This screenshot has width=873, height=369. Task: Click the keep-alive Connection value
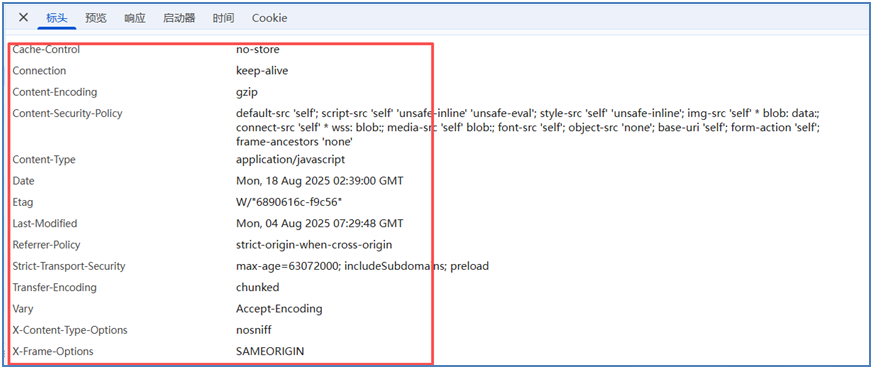pos(262,71)
